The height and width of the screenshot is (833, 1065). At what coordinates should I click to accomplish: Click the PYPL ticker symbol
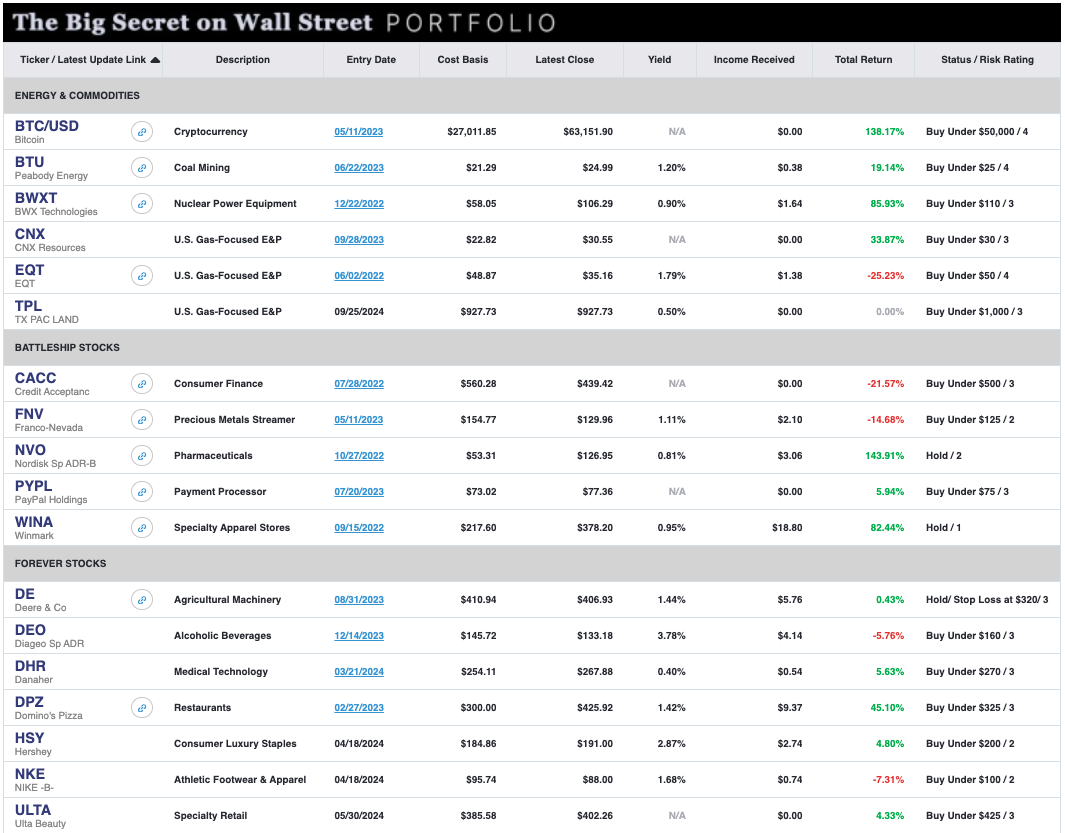33,486
